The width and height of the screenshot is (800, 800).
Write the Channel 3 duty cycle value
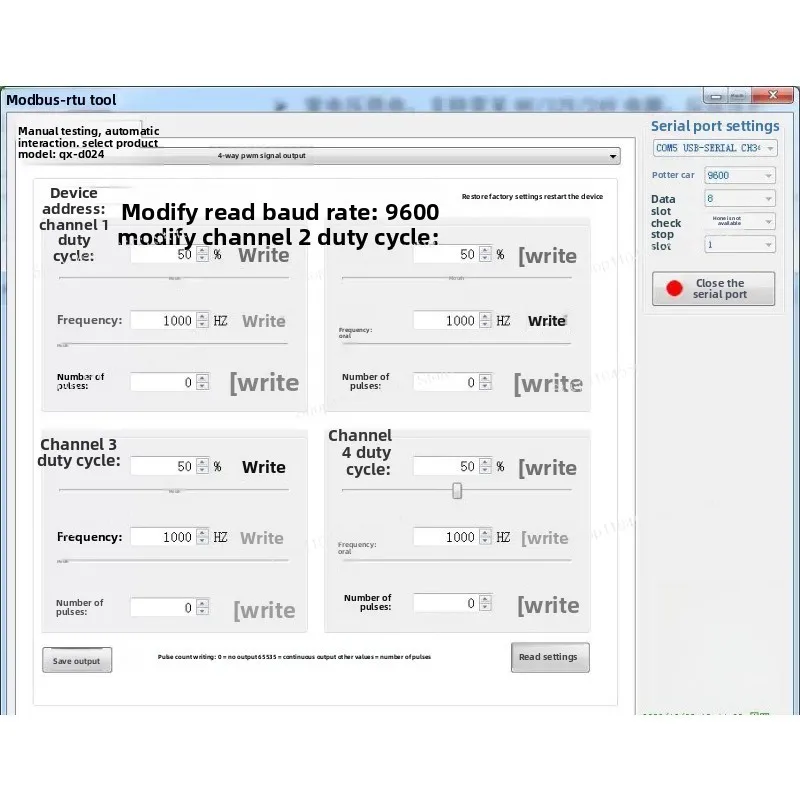(x=264, y=467)
